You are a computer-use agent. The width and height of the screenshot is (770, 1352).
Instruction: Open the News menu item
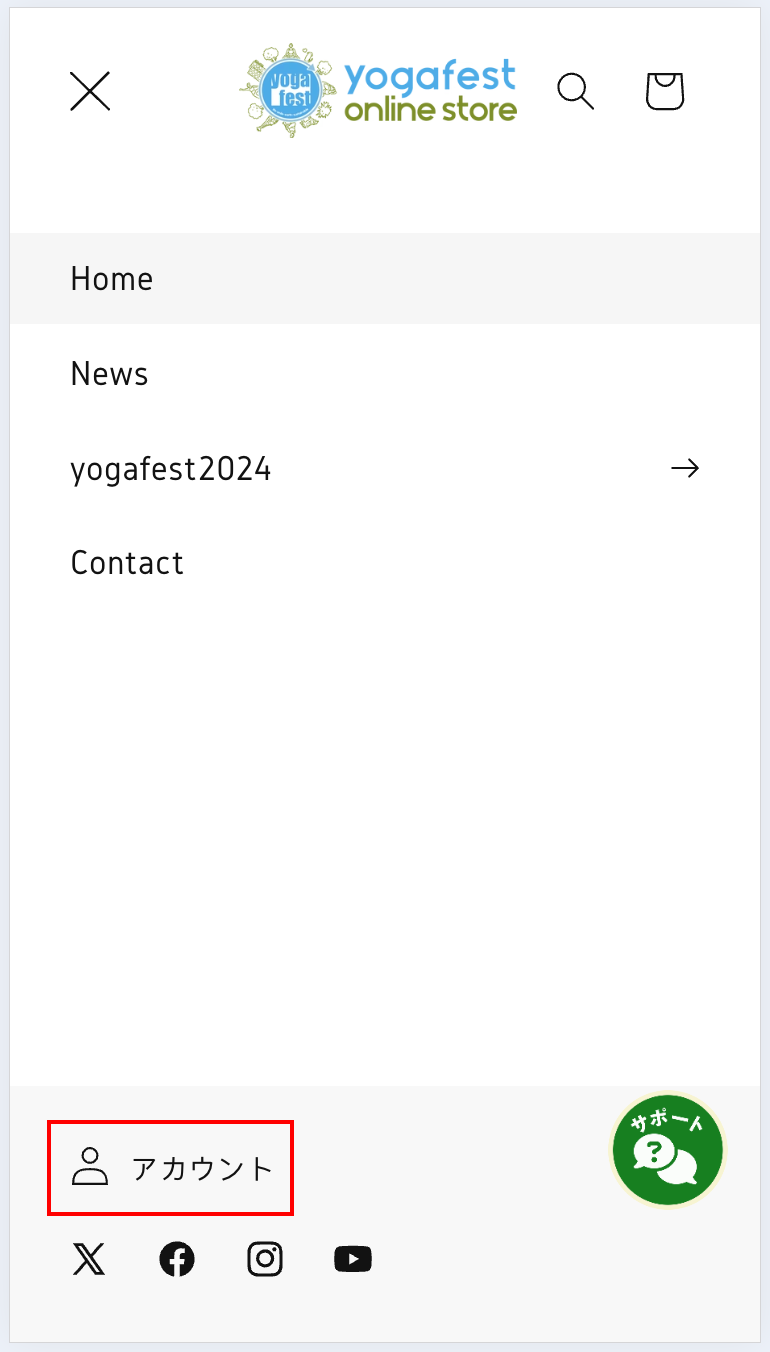point(385,373)
